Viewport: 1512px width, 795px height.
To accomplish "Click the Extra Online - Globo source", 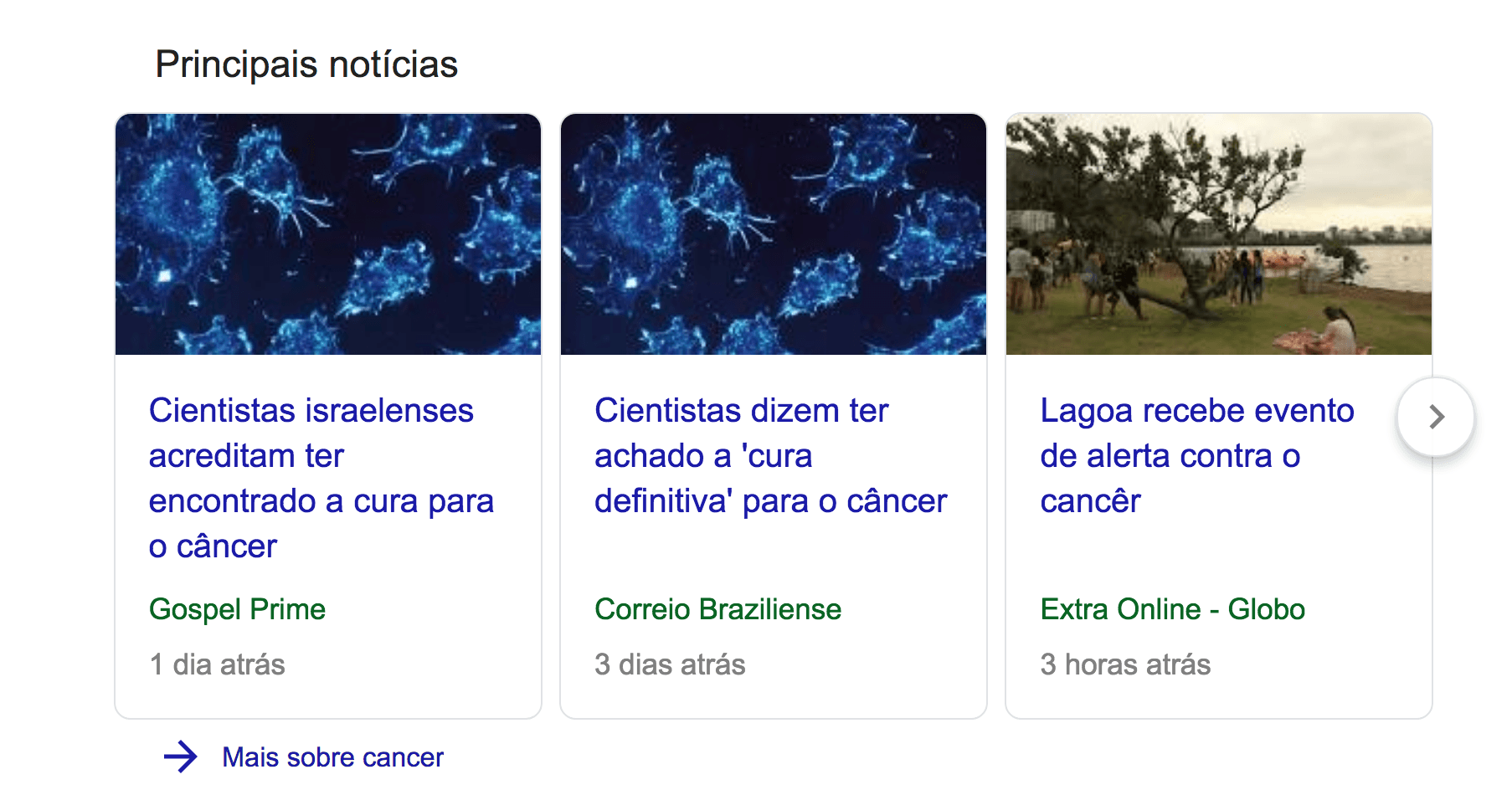I will click(x=1172, y=609).
